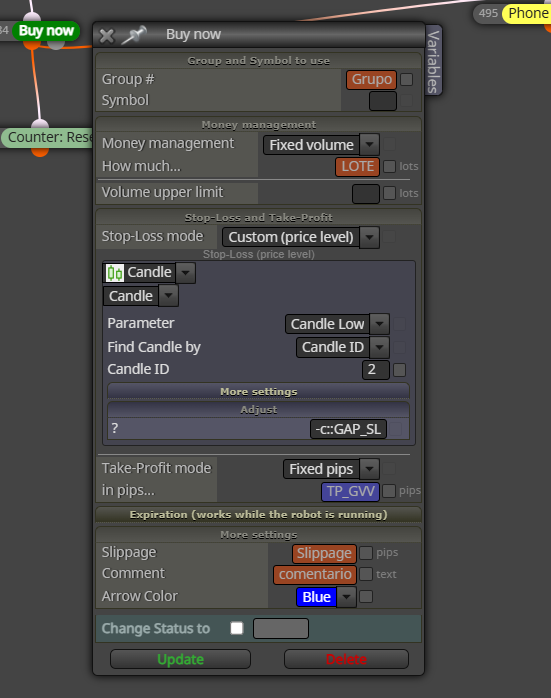Click the Volume upper limit field
This screenshot has width=551, height=698.
pyautogui.click(x=366, y=194)
